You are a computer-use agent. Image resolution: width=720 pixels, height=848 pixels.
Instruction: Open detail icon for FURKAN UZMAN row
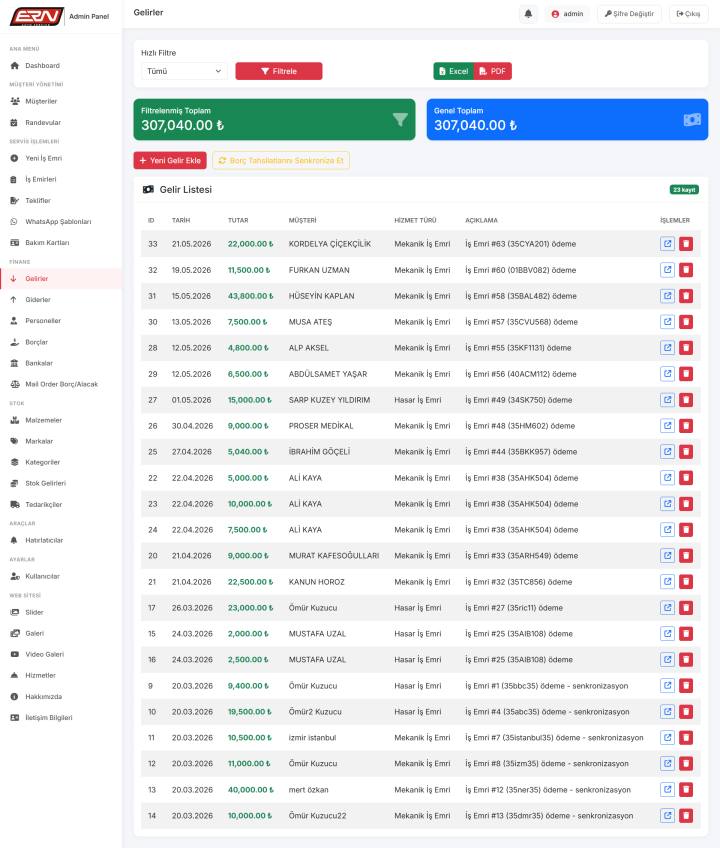click(x=668, y=270)
